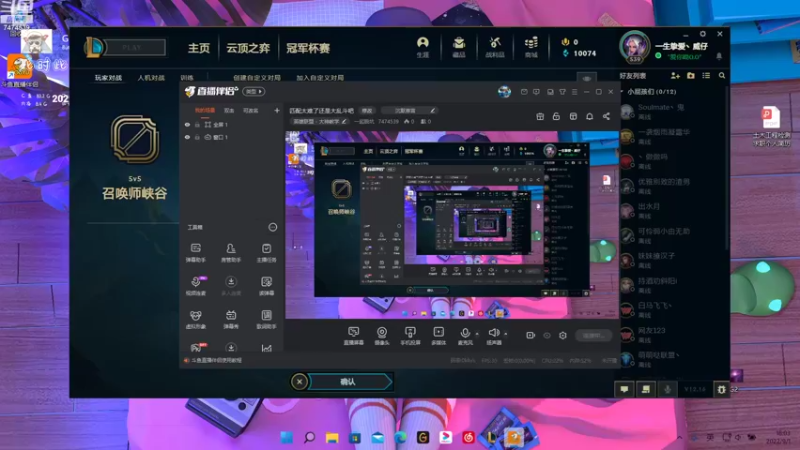Viewport: 800px width, 450px height.
Task: Toggle lock for 窗口 1 source
Action: (197, 137)
